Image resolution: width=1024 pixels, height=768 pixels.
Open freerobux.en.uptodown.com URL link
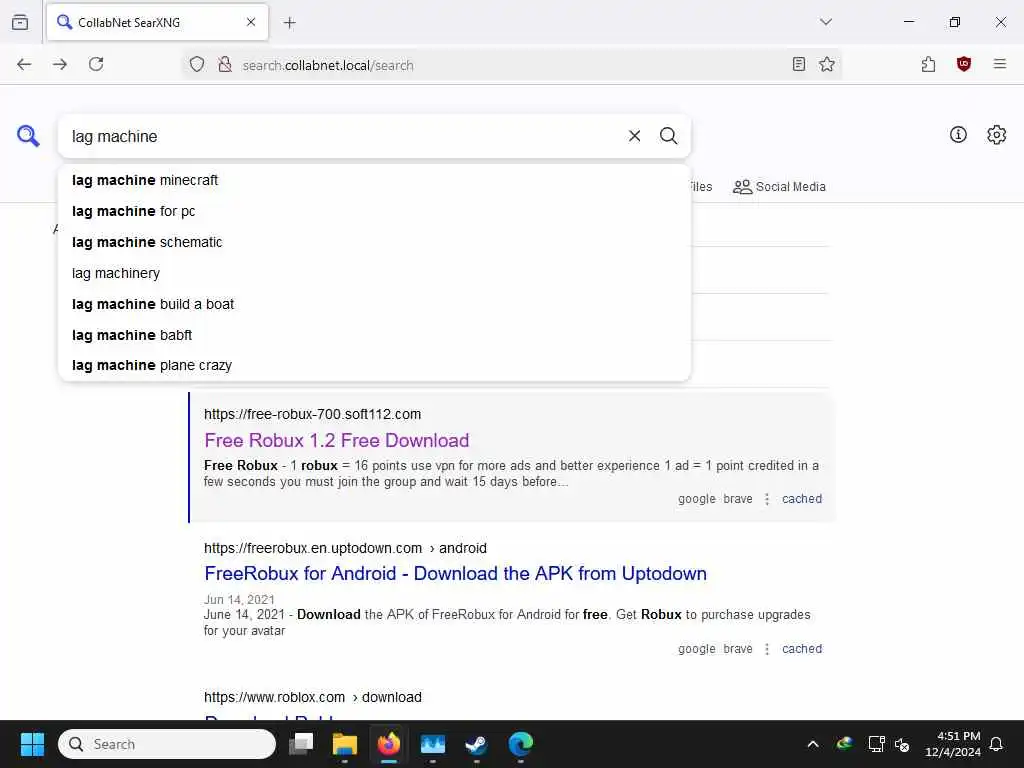tap(345, 548)
